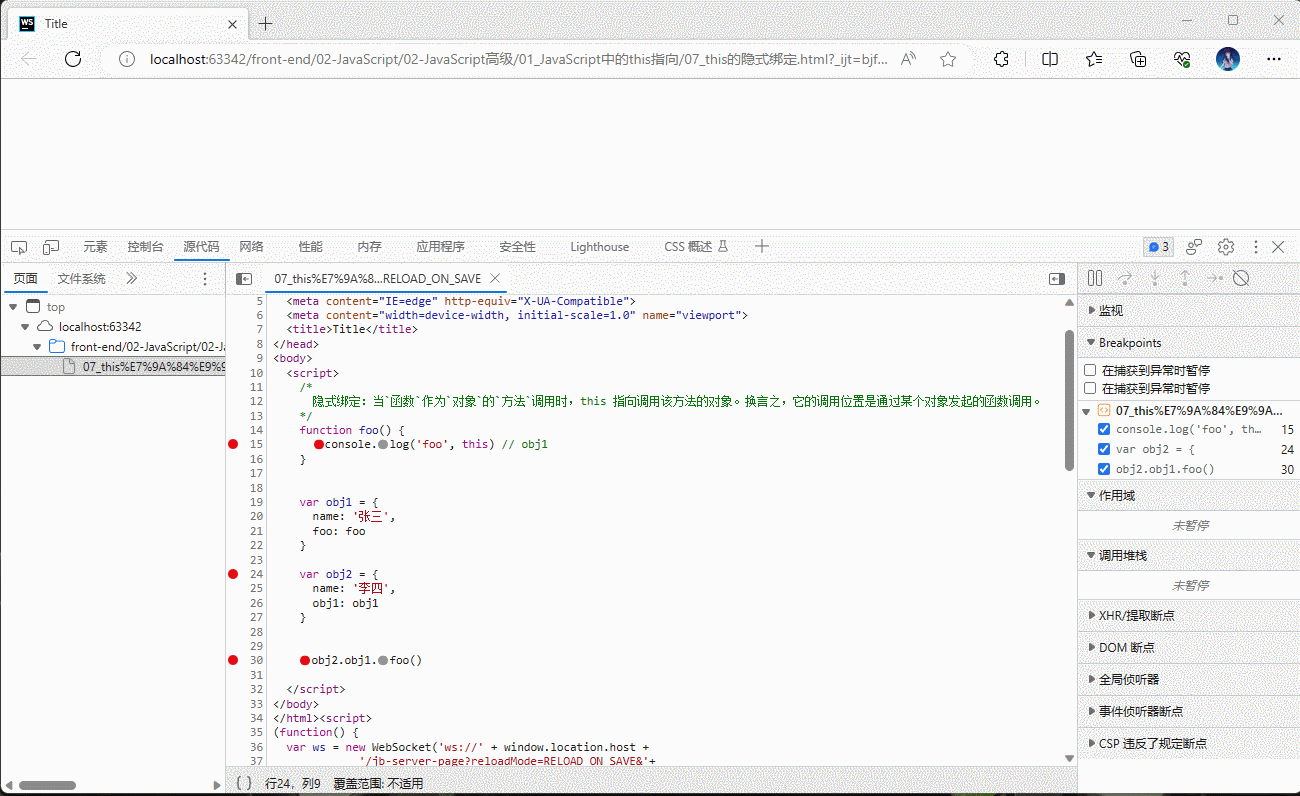Close the open source file tab
The width and height of the screenshot is (1300, 796).
pyautogui.click(x=495, y=279)
